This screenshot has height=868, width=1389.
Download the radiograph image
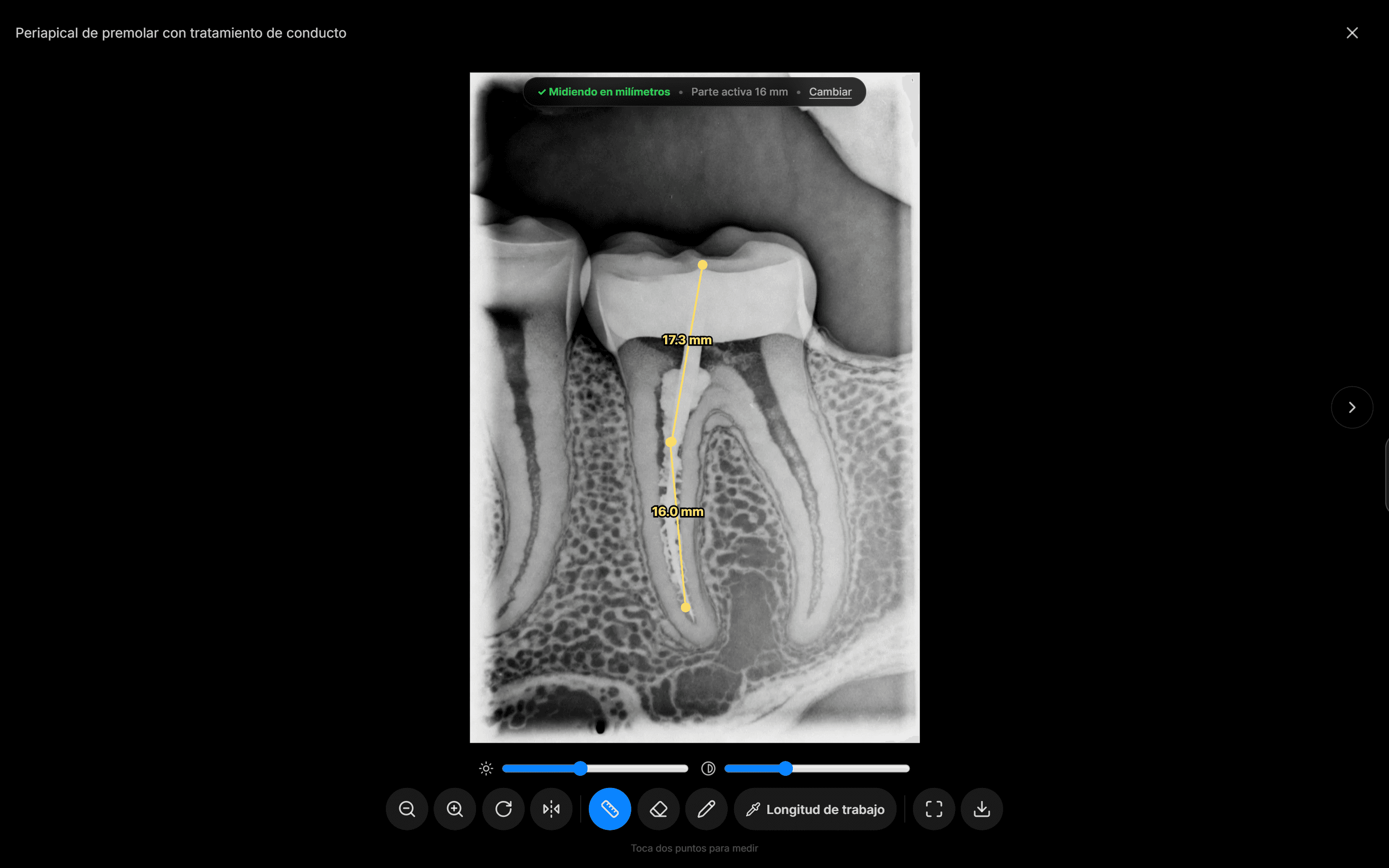[982, 809]
